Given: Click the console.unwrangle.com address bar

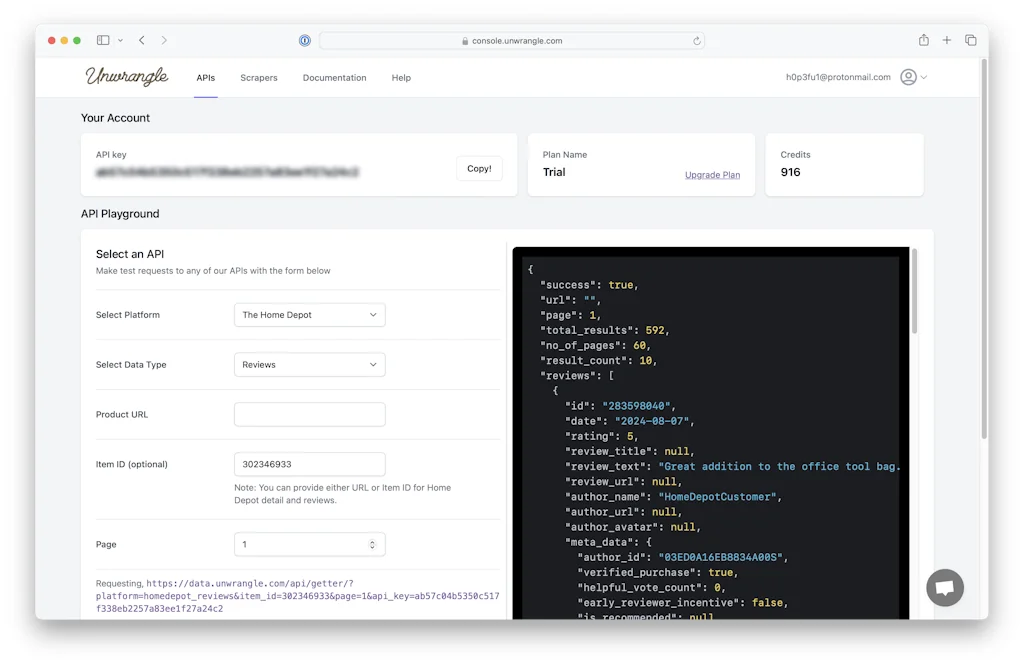Looking at the screenshot, I should [x=511, y=40].
